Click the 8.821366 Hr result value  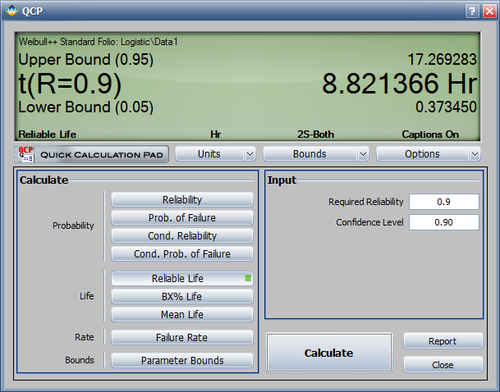399,83
